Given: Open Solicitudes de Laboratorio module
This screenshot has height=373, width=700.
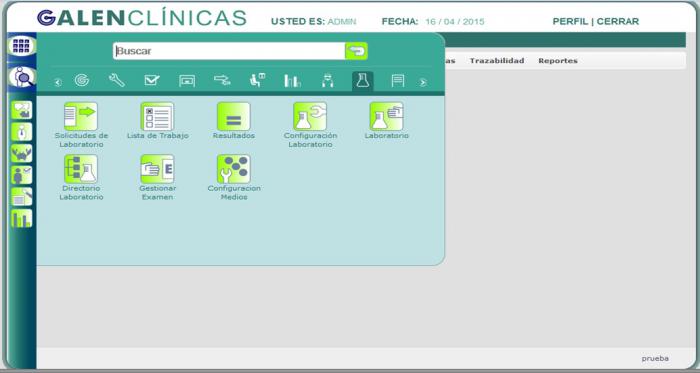Looking at the screenshot, I should tap(81, 124).
